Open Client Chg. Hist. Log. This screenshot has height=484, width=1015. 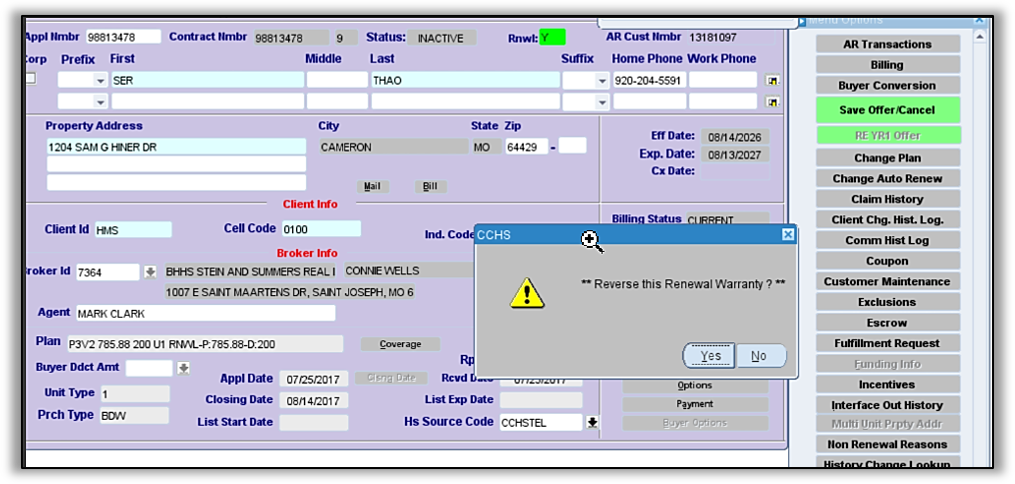(x=887, y=219)
